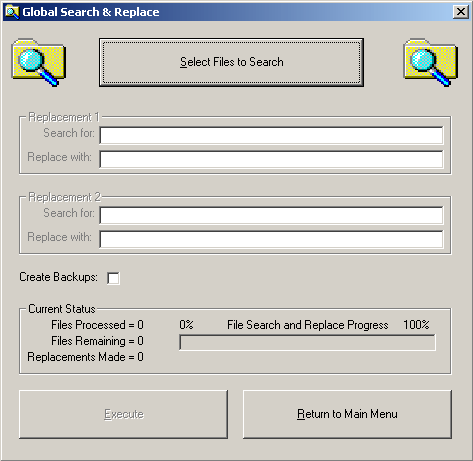This screenshot has height=461, width=473.
Task: Open Select Files to Search
Action: 231,62
